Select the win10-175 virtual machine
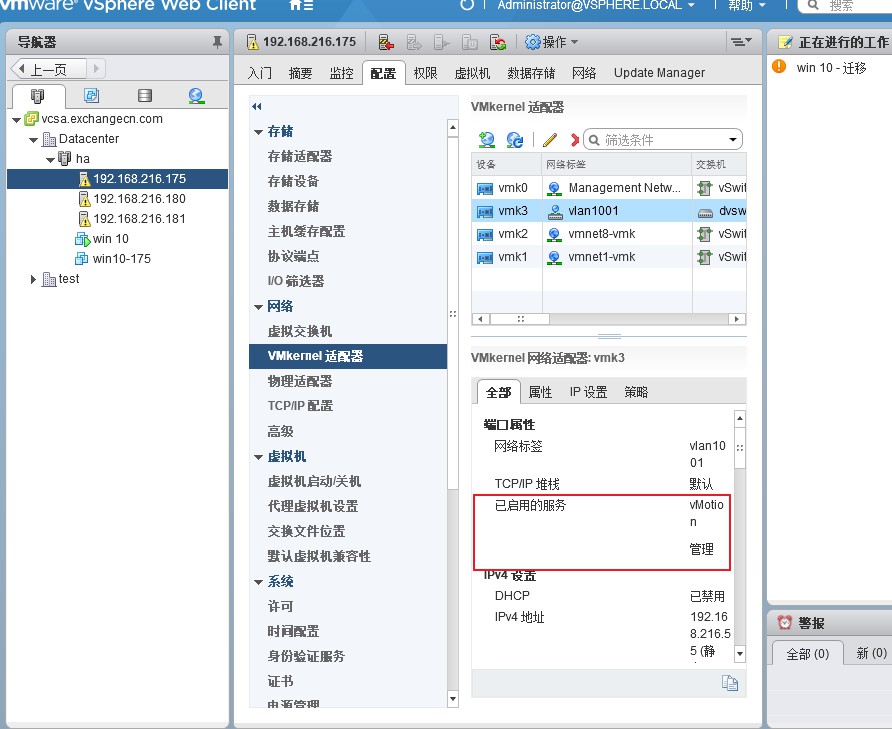 coord(113,259)
